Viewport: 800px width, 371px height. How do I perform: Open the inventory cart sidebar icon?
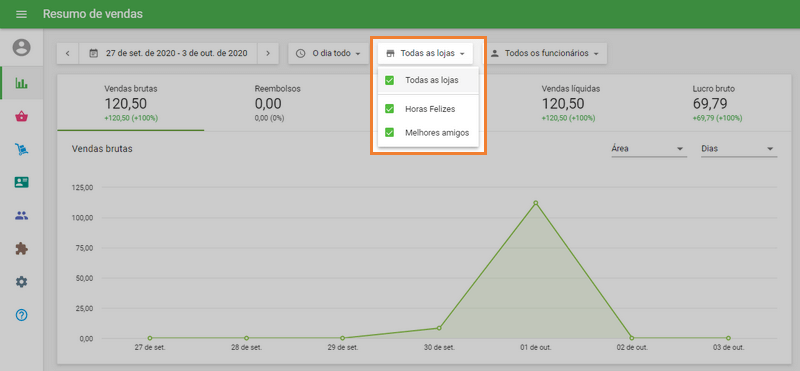(21, 149)
